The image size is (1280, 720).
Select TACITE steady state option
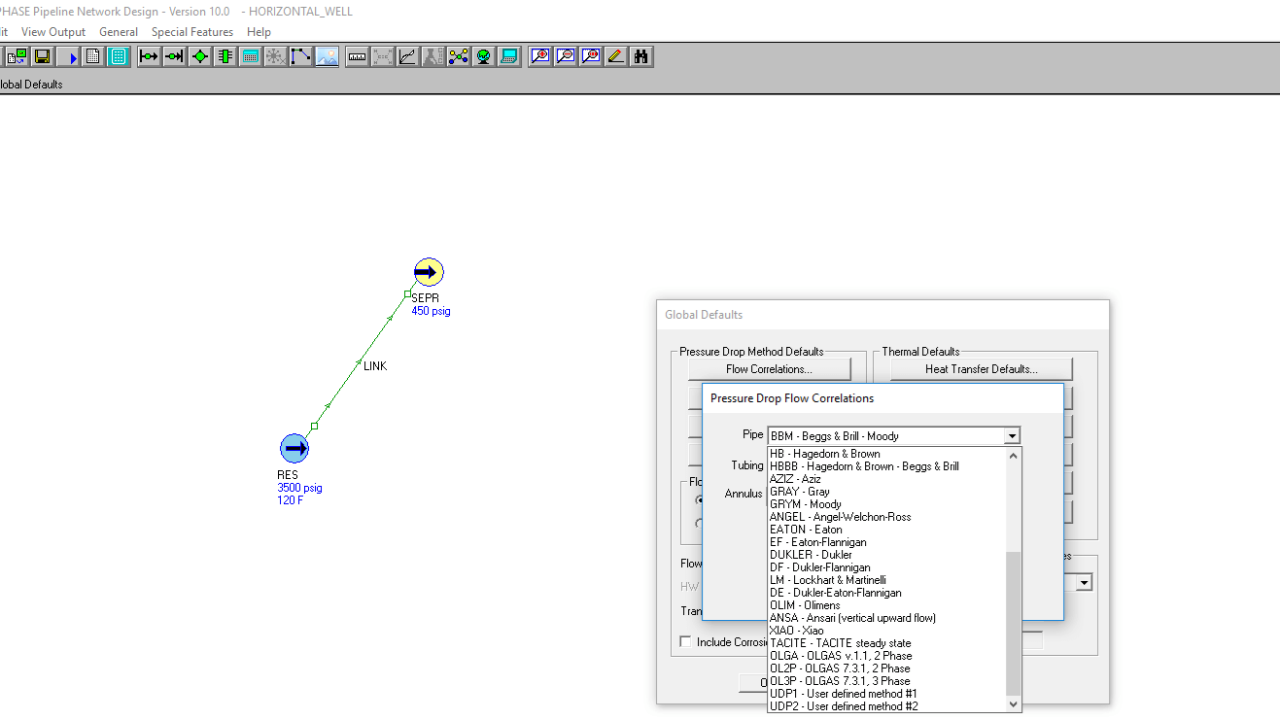[840, 643]
